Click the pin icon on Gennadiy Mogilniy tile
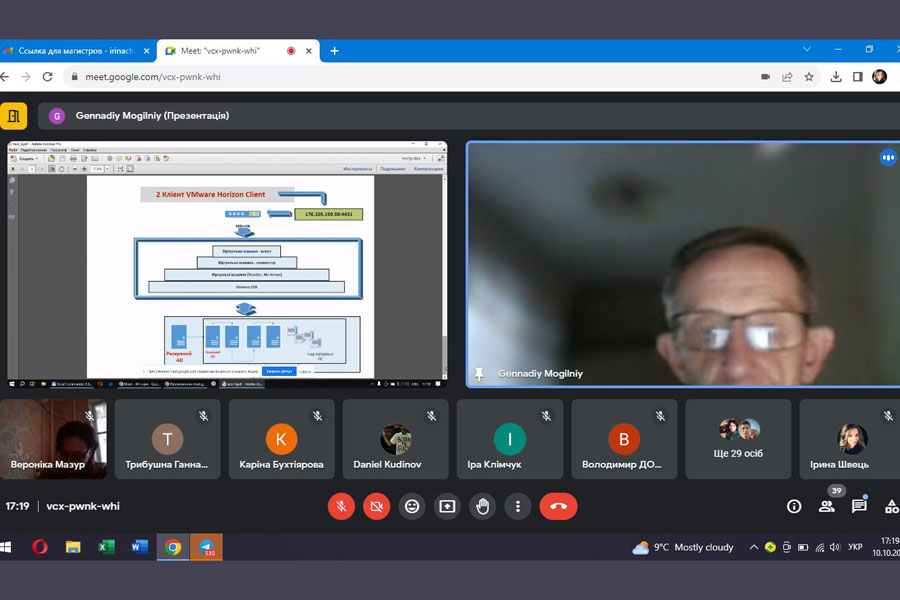The image size is (900, 600). click(479, 374)
